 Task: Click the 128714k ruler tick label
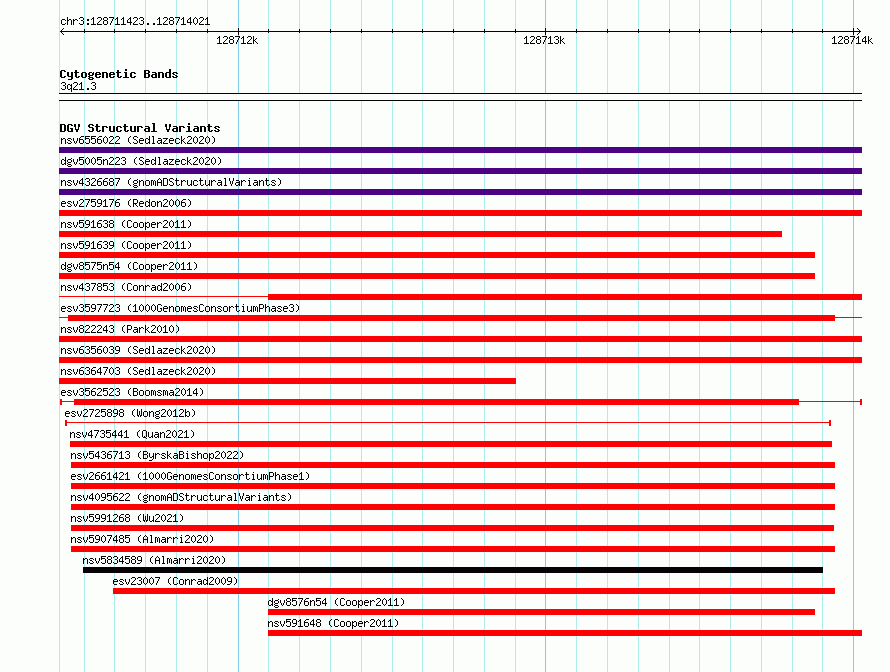pos(852,40)
